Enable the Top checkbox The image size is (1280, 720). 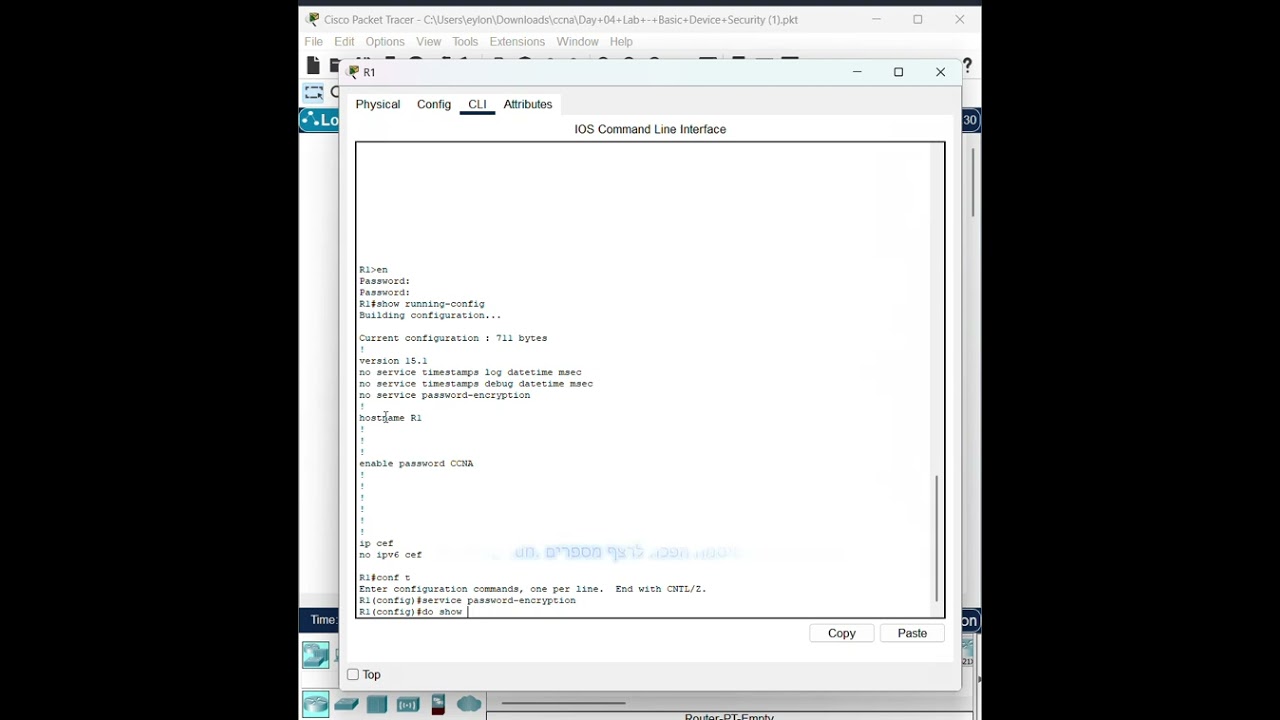[353, 675]
